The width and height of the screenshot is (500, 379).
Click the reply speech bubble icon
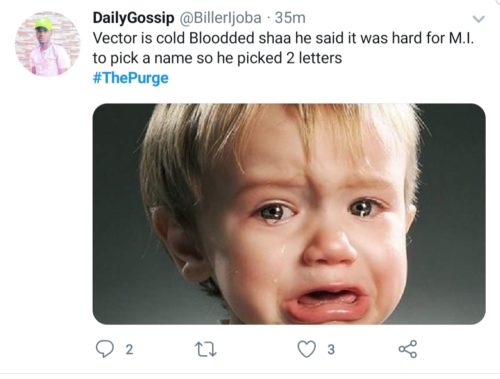(105, 349)
